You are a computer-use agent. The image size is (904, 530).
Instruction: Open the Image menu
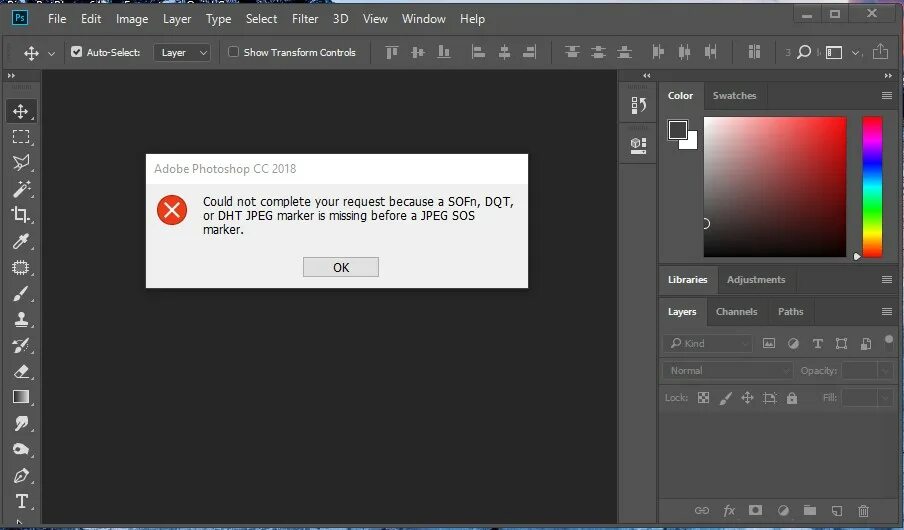click(132, 19)
